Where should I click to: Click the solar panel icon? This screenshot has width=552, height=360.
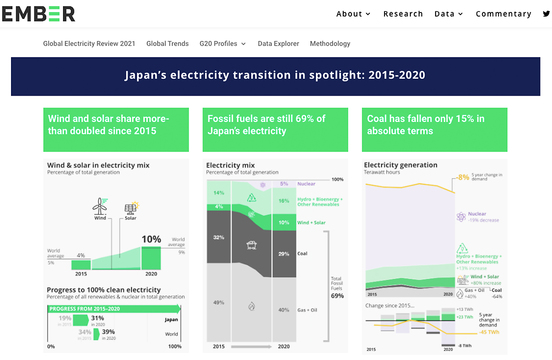click(131, 208)
